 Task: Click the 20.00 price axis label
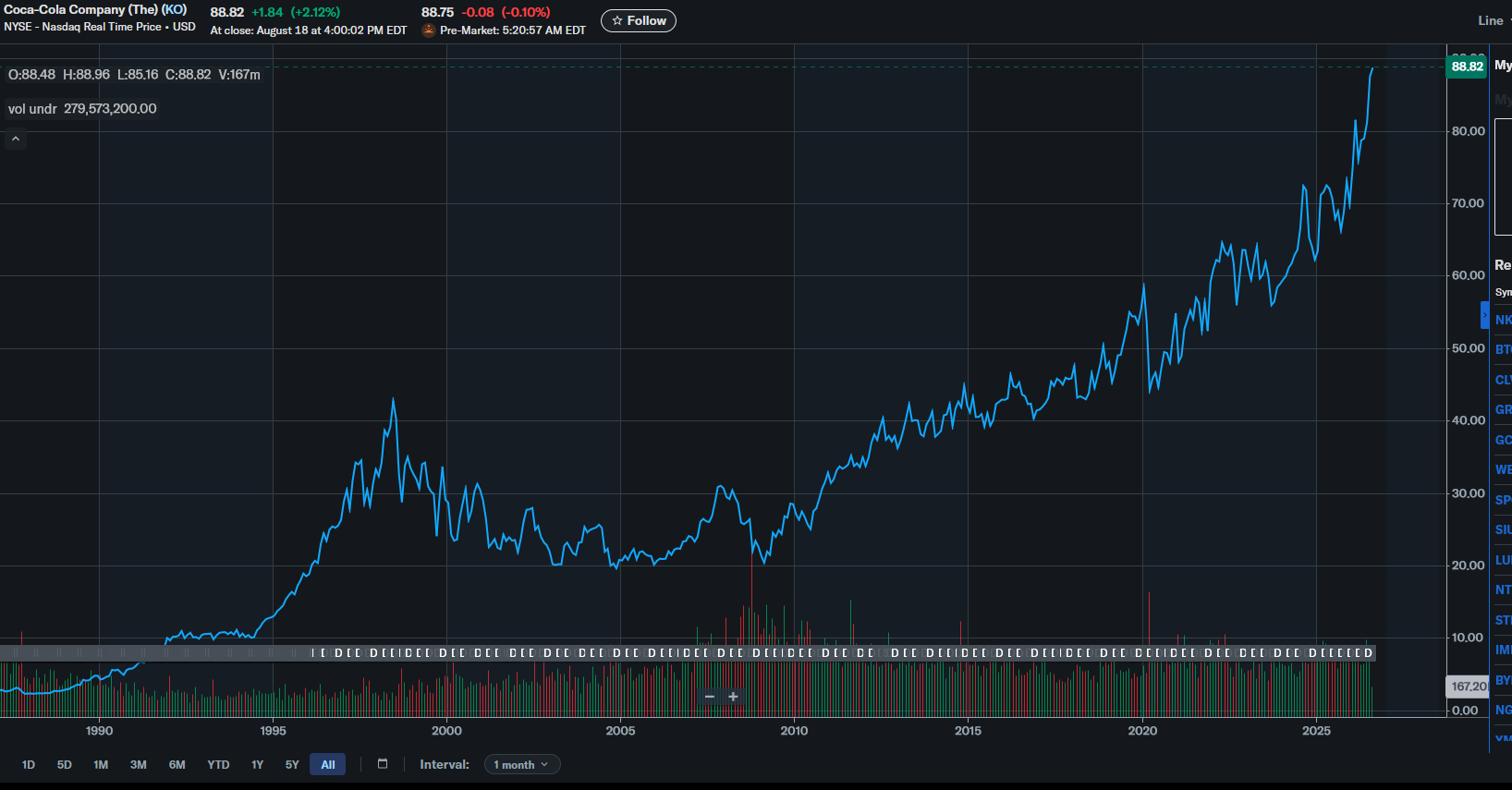[x=1469, y=565]
